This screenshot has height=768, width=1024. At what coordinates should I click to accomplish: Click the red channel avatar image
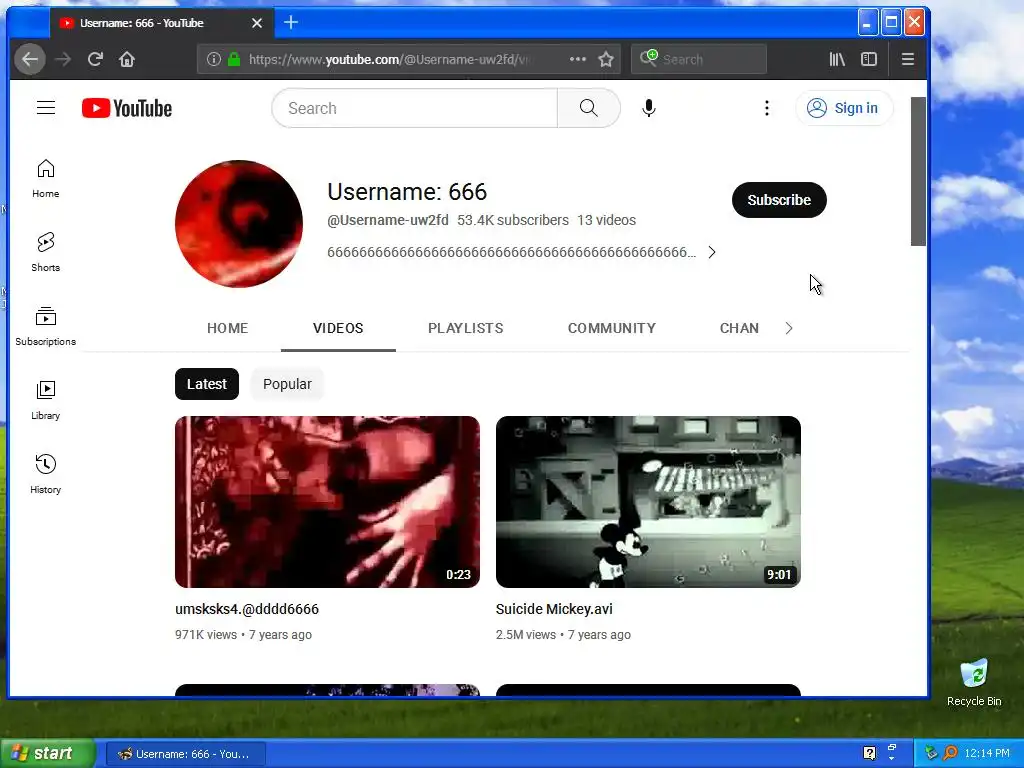(239, 224)
